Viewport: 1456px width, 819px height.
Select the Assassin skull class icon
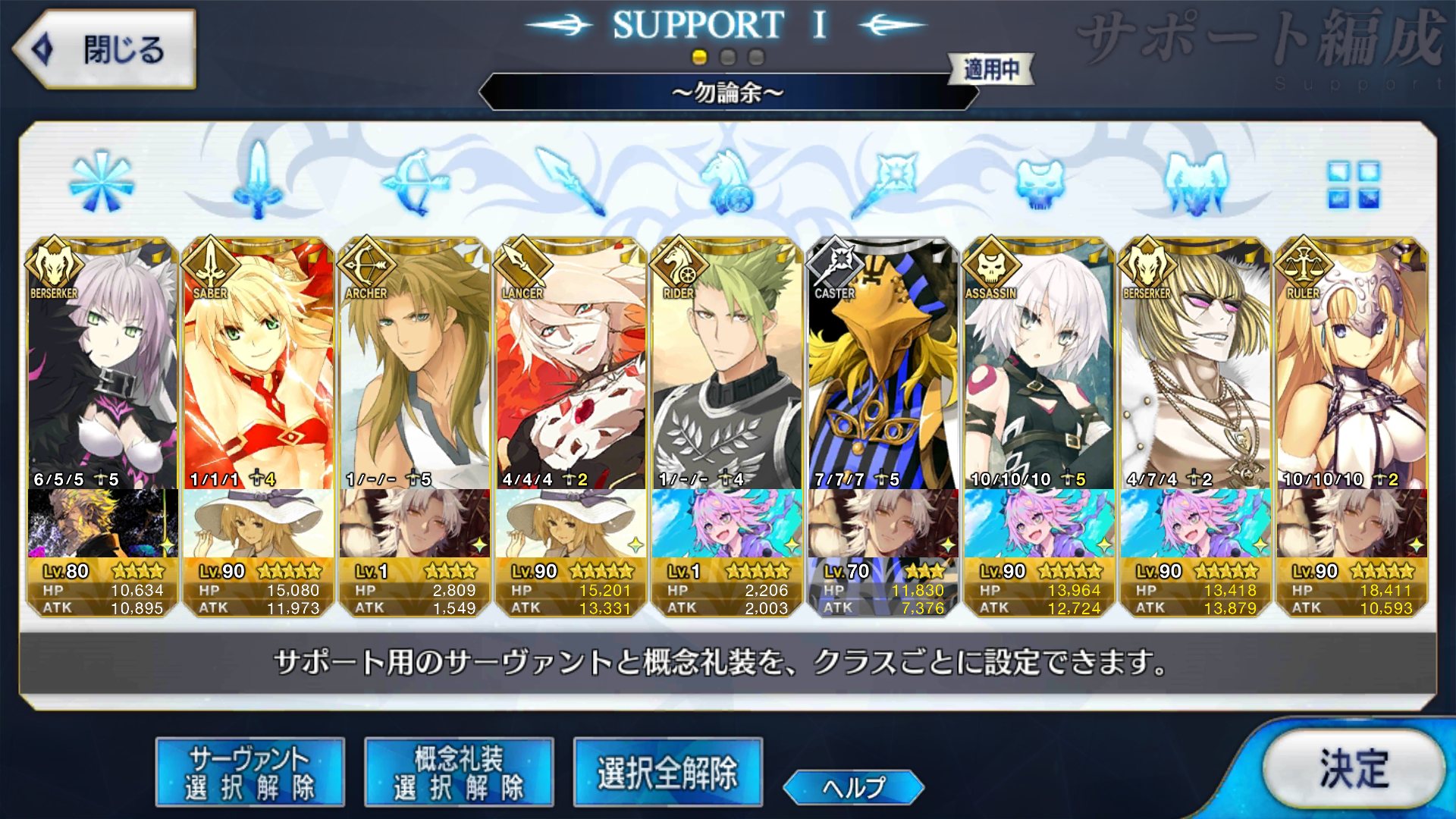[1040, 184]
